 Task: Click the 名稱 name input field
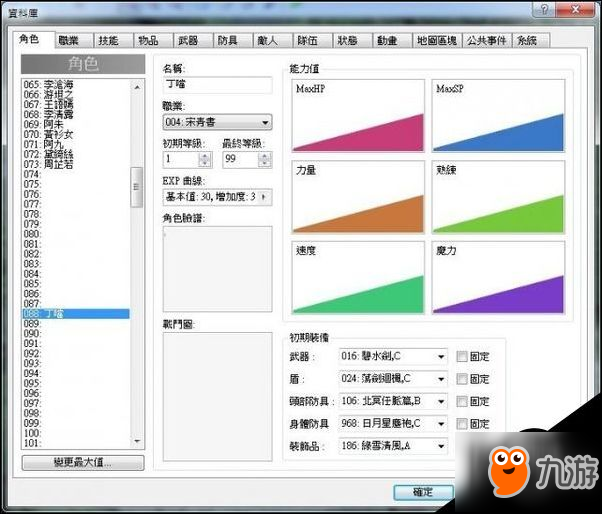[x=217, y=84]
